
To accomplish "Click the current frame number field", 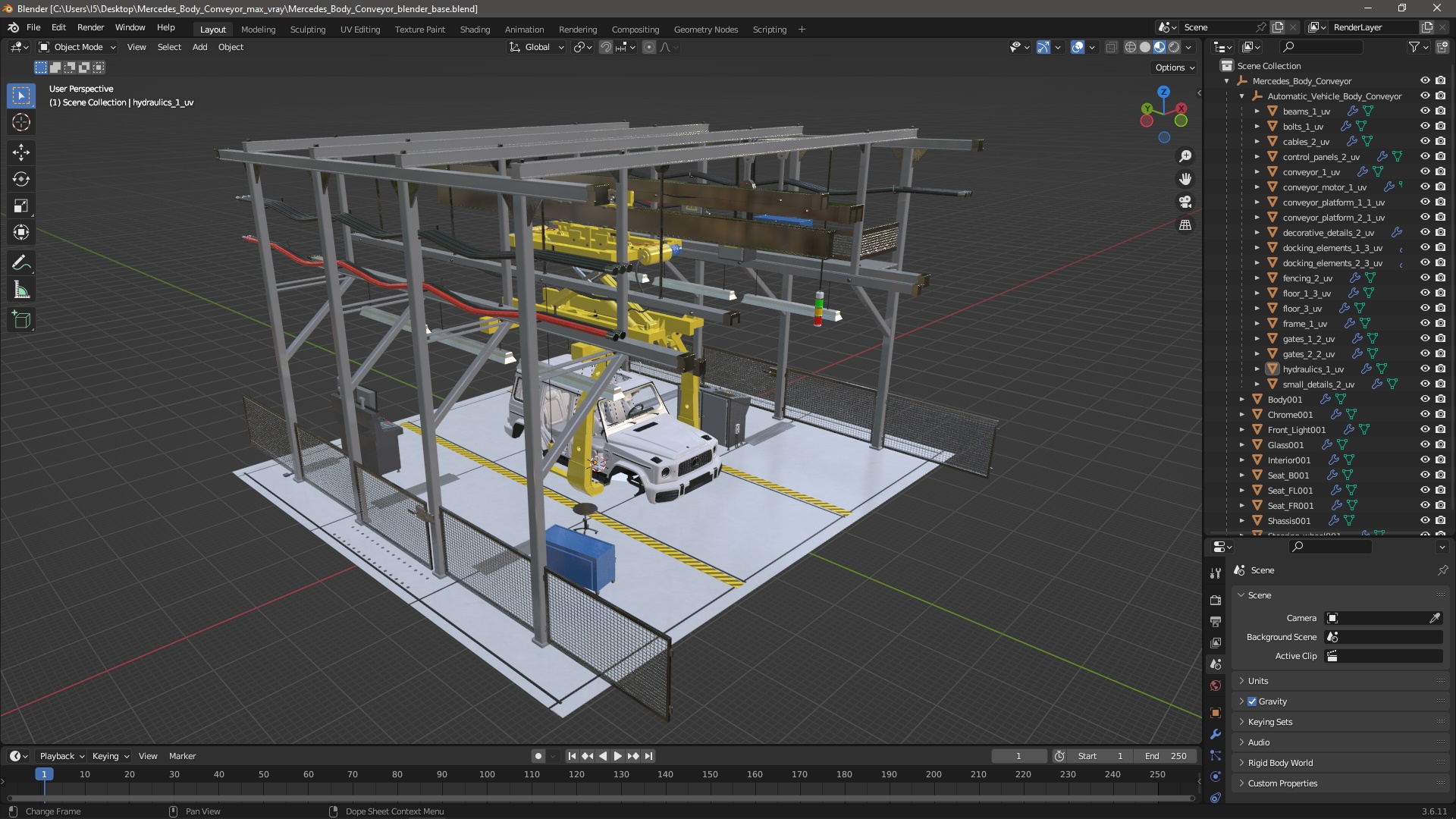I will [1019, 756].
